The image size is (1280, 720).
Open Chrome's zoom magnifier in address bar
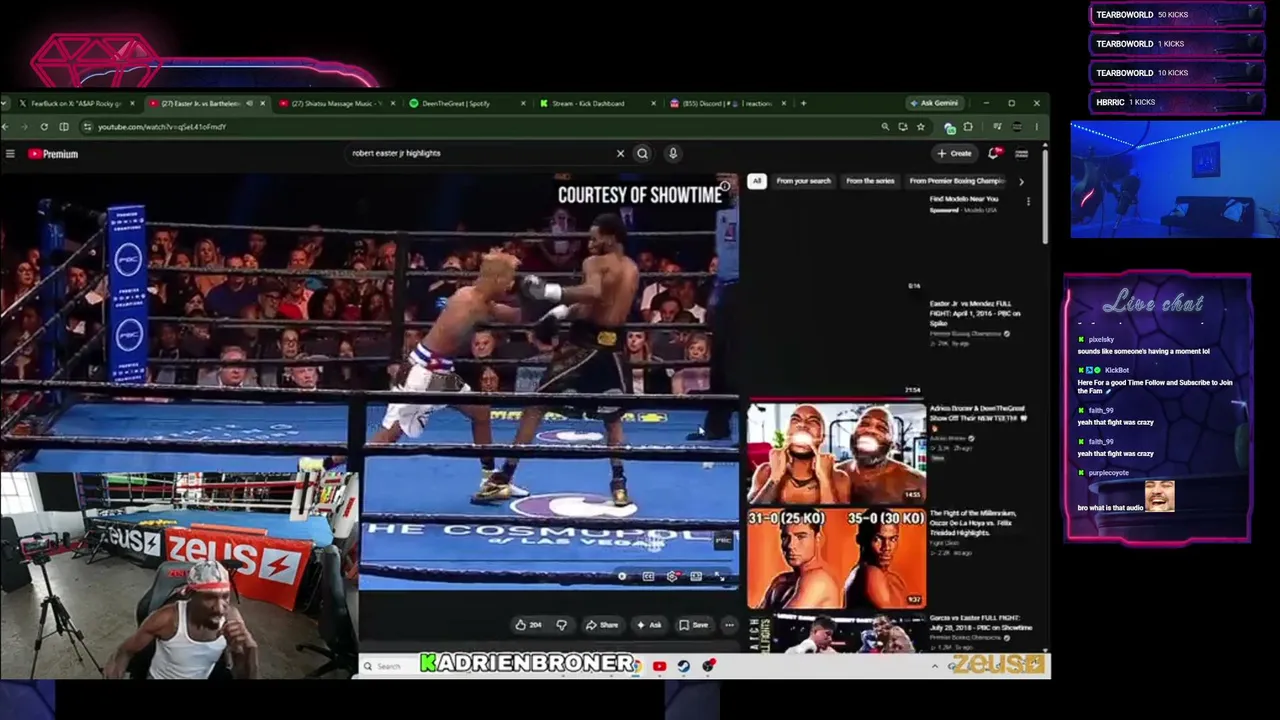pos(885,127)
